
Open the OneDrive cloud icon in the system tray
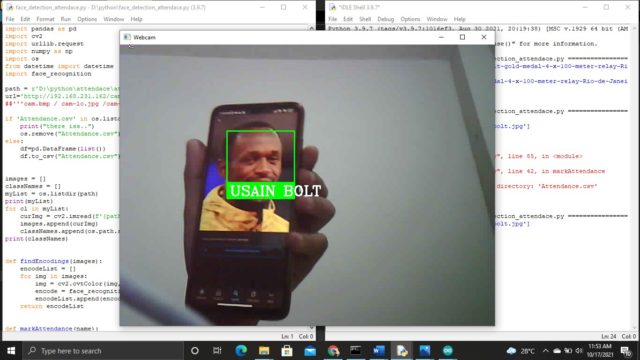point(557,351)
